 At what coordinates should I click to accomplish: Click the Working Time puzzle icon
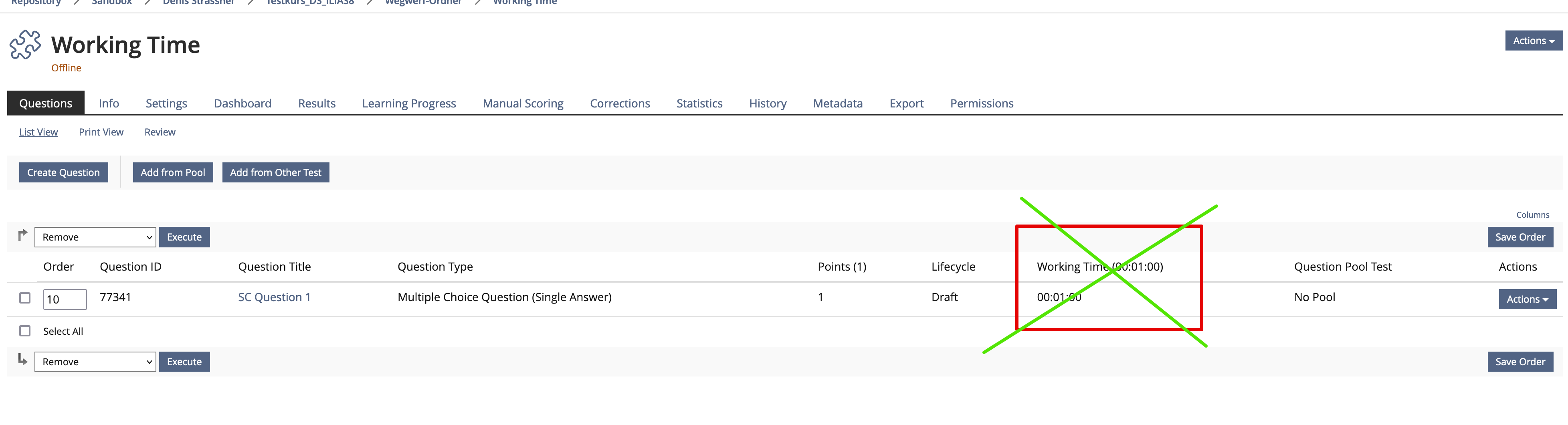pyautogui.click(x=25, y=45)
